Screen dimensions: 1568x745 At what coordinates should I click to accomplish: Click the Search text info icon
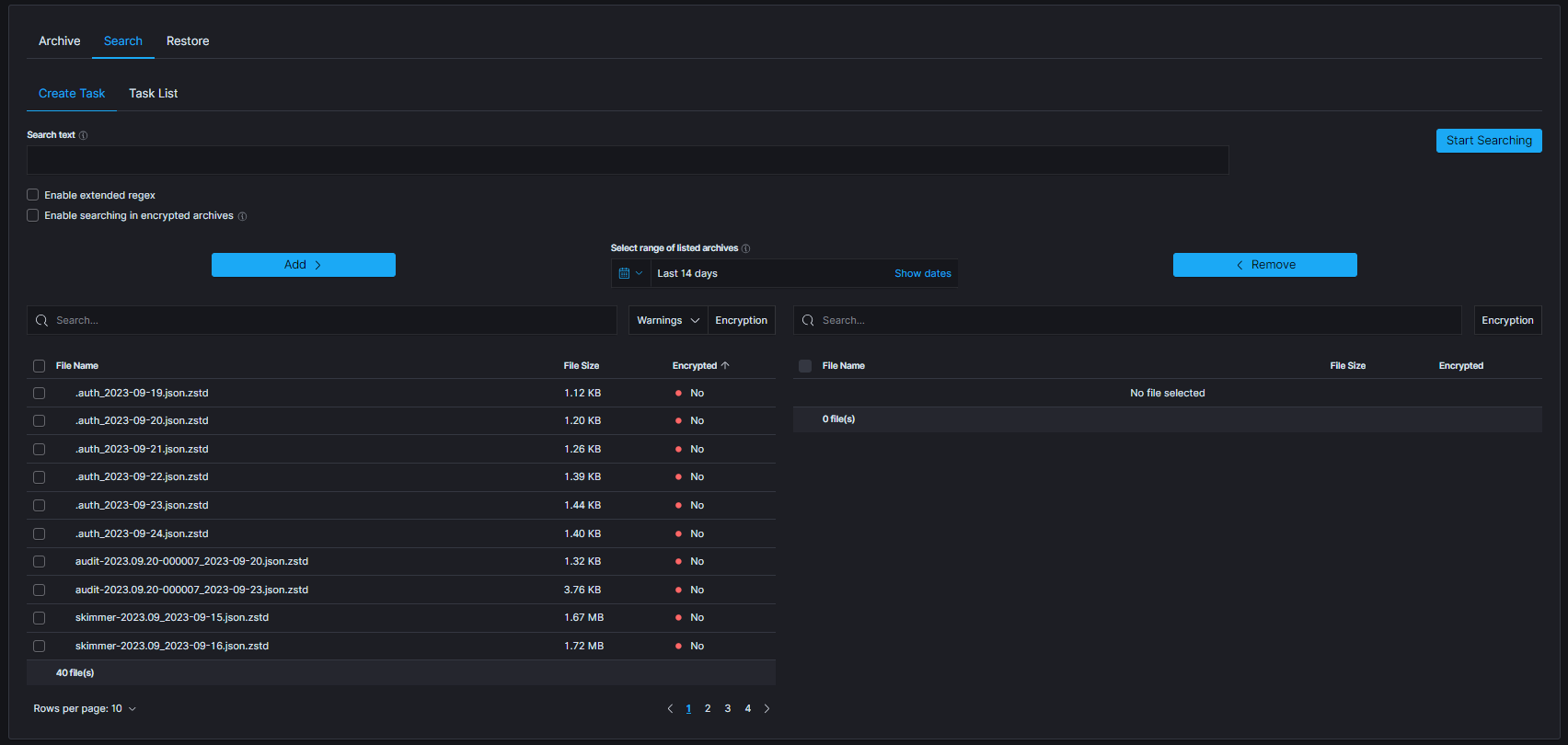coord(84,135)
